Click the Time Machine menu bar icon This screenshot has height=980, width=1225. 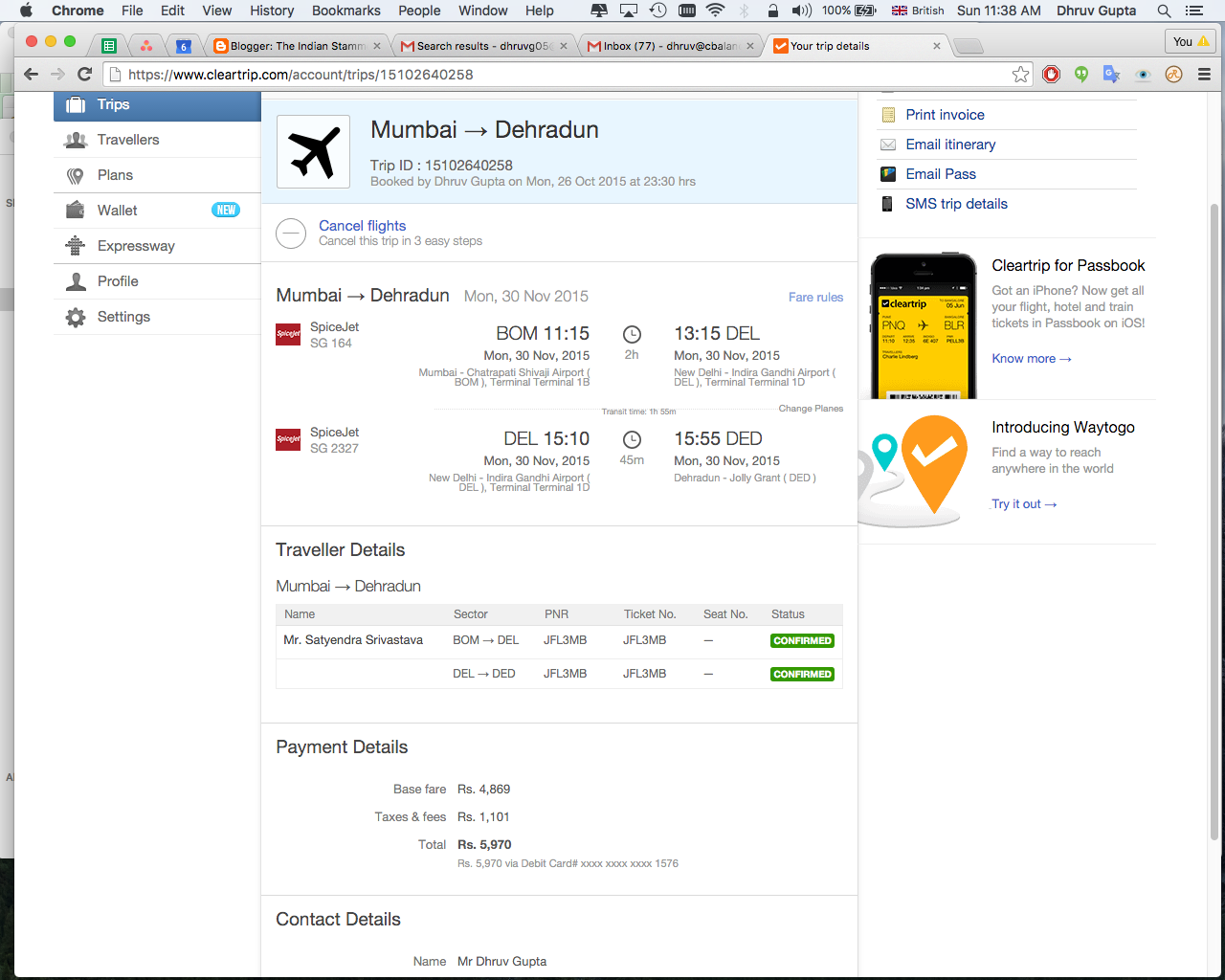click(658, 11)
